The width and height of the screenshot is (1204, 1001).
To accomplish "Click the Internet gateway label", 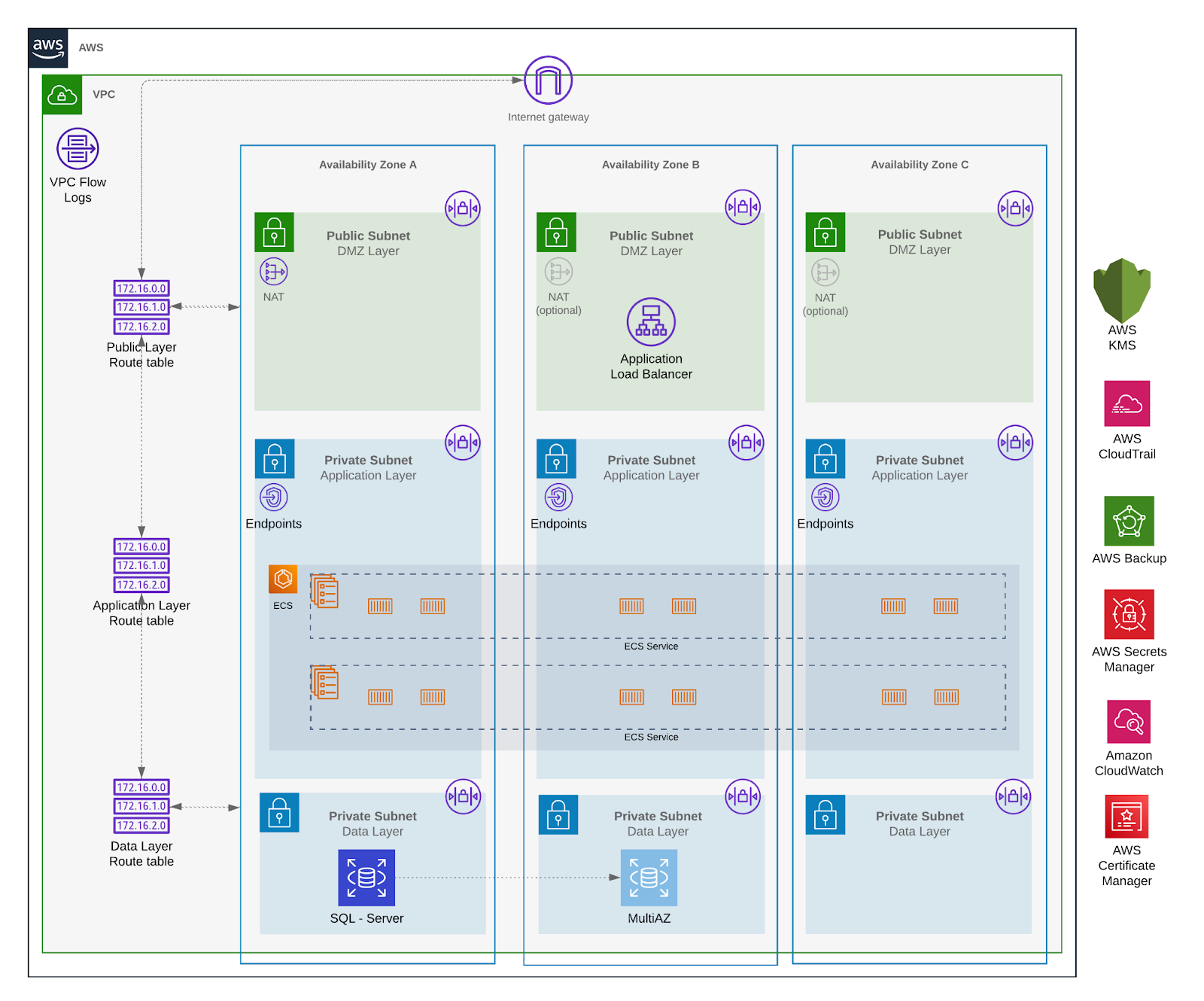I will click(549, 117).
